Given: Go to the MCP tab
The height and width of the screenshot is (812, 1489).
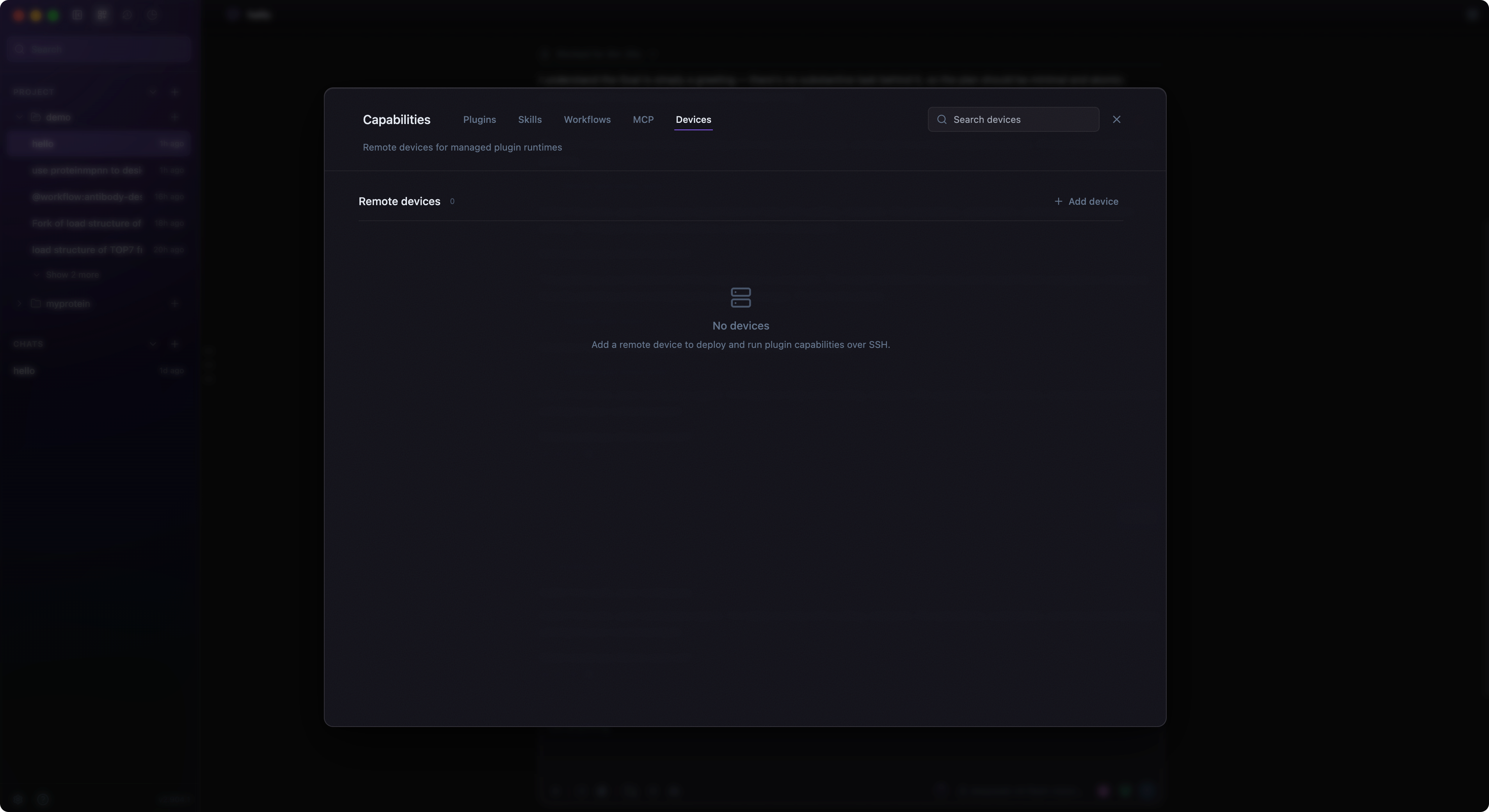Looking at the screenshot, I should 643,120.
